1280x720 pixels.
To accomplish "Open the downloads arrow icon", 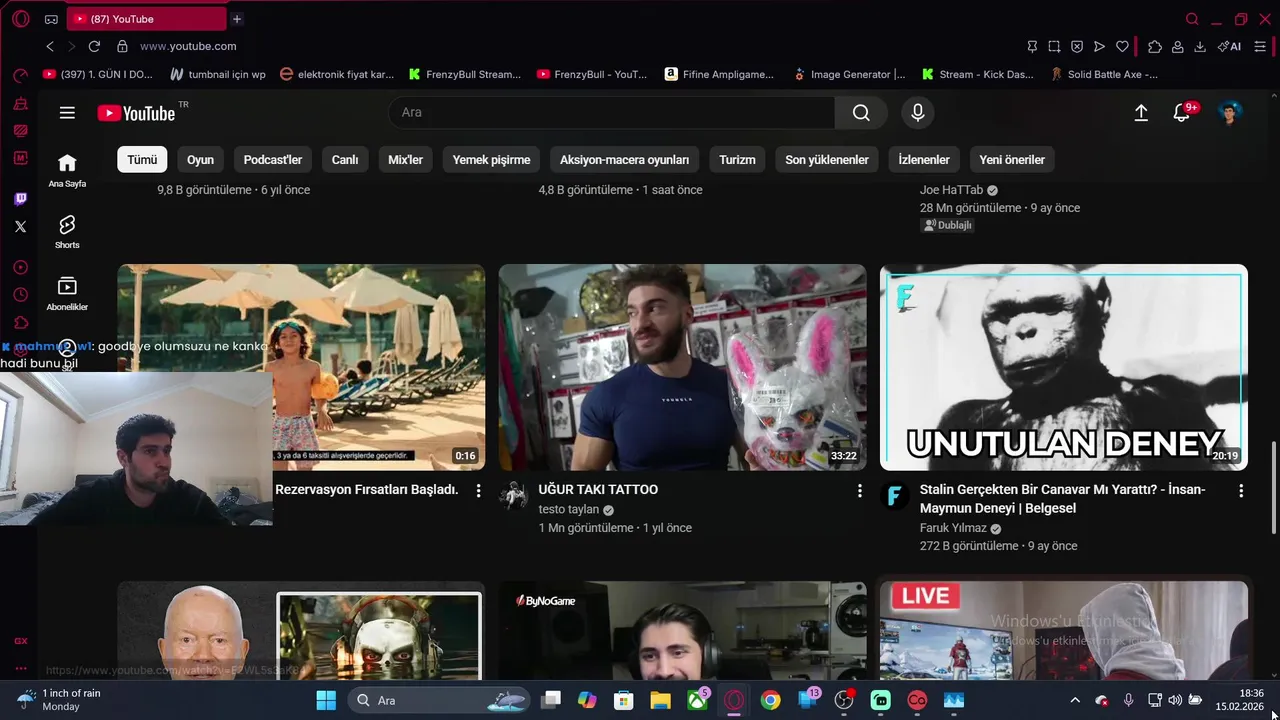I will pos(1200,46).
